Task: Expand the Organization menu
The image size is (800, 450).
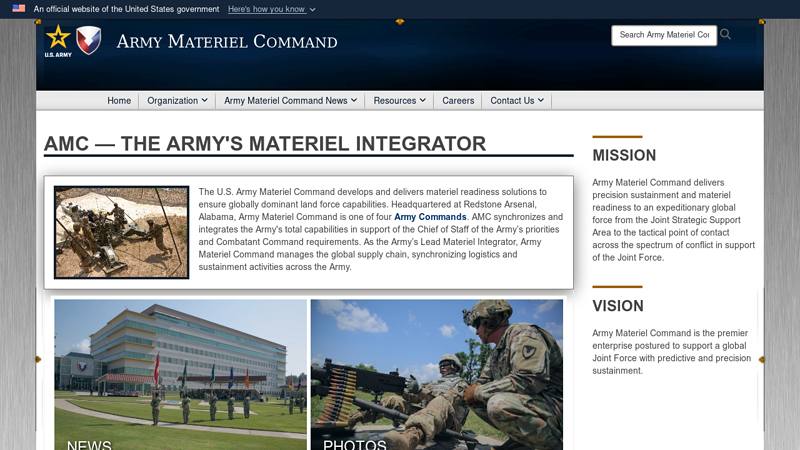Action: coord(177,101)
